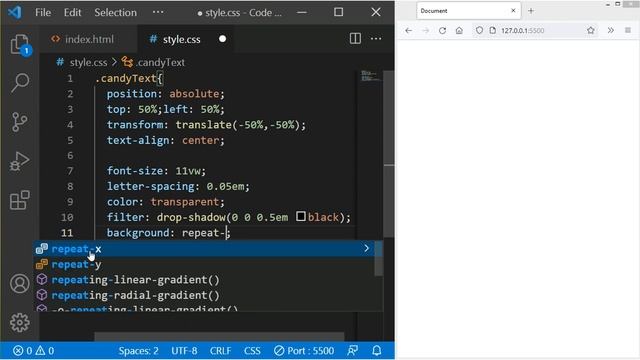Click the text-align property on line 5
The width and height of the screenshot is (640, 360).
[x=138, y=140]
